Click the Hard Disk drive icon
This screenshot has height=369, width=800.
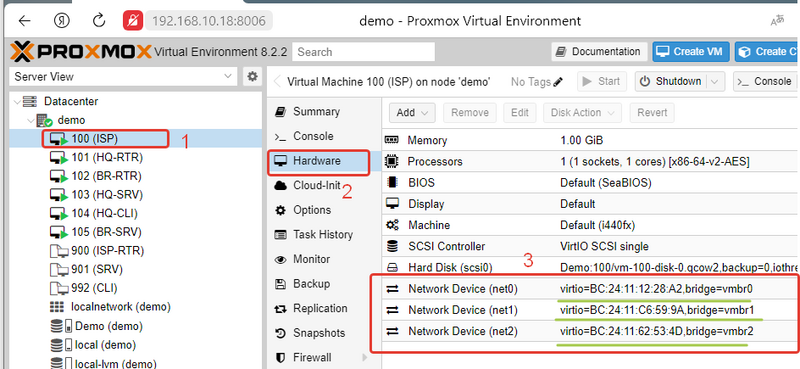tap(392, 267)
